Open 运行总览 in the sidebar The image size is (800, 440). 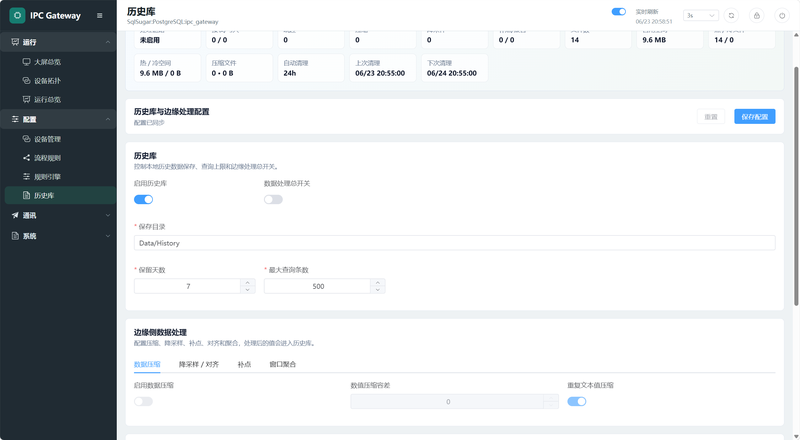click(x=58, y=100)
